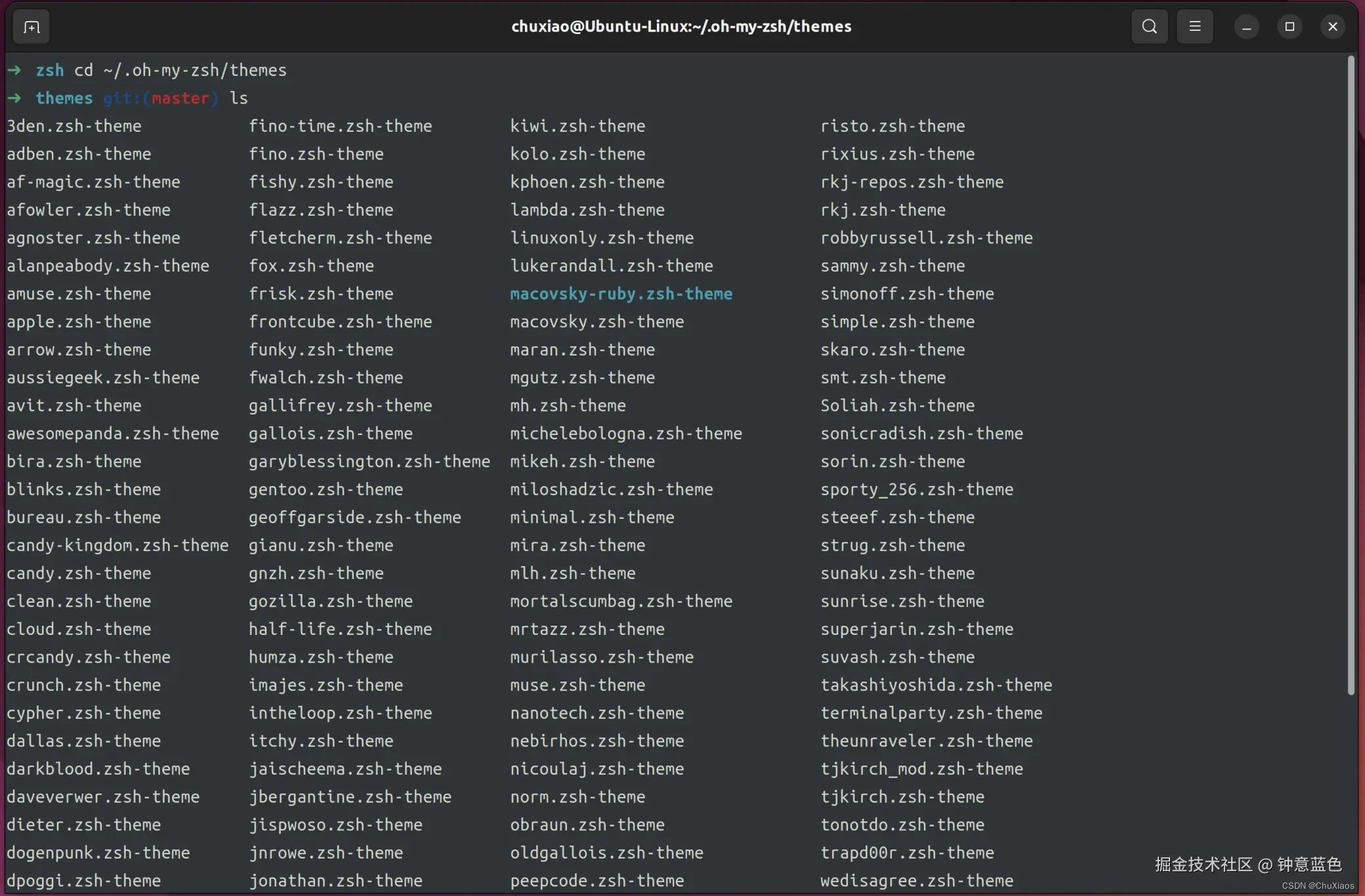The height and width of the screenshot is (896, 1365).
Task: Click robbyrussell.zsh-theme in the listing
Action: [926, 238]
